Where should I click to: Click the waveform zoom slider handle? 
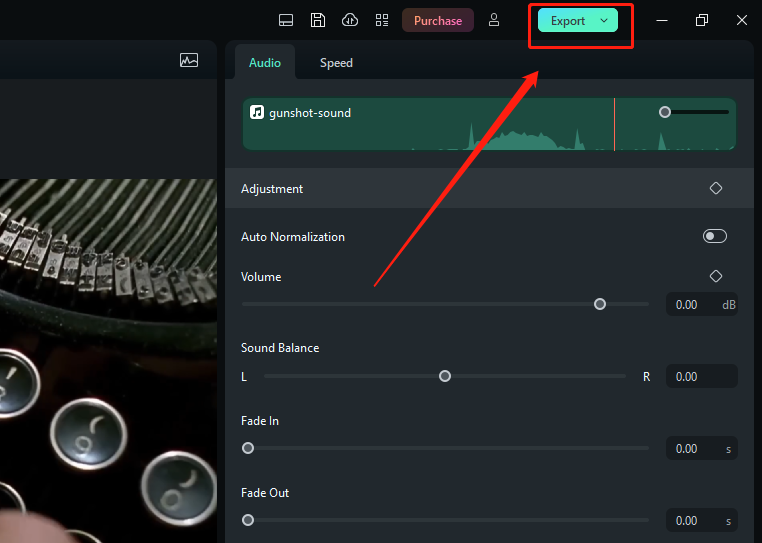665,112
